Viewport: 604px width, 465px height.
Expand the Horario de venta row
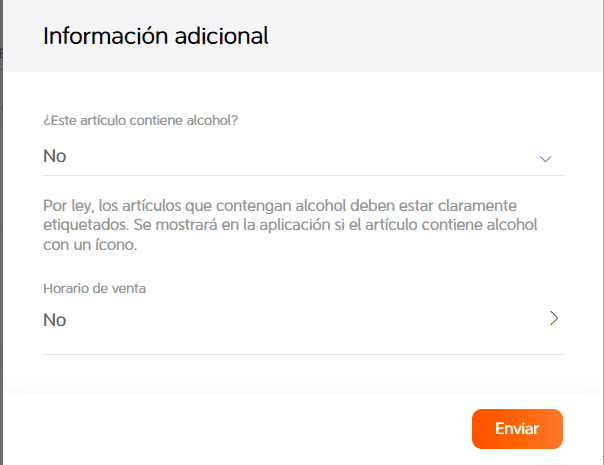click(301, 320)
